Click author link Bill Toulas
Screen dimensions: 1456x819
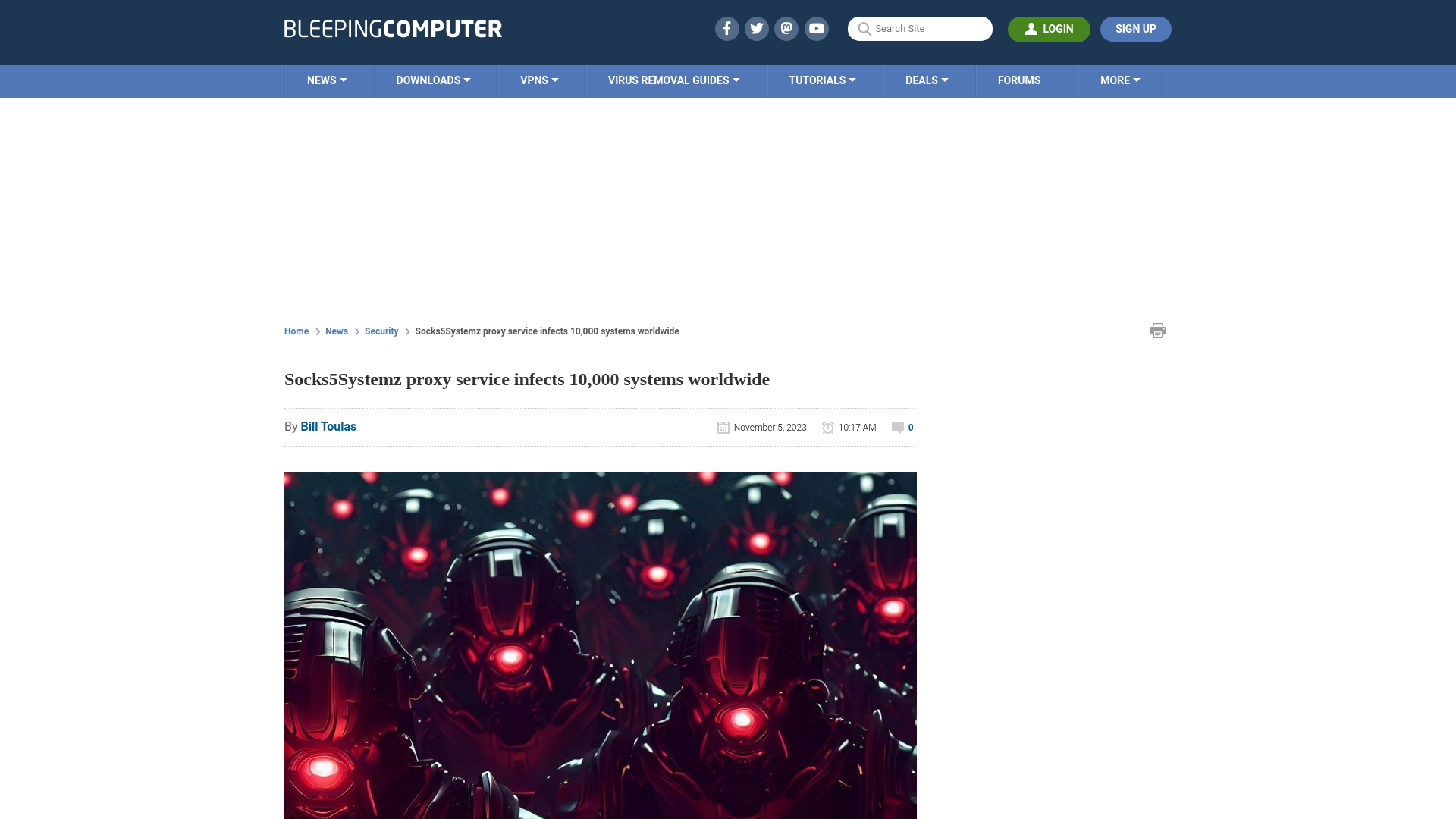point(328,427)
